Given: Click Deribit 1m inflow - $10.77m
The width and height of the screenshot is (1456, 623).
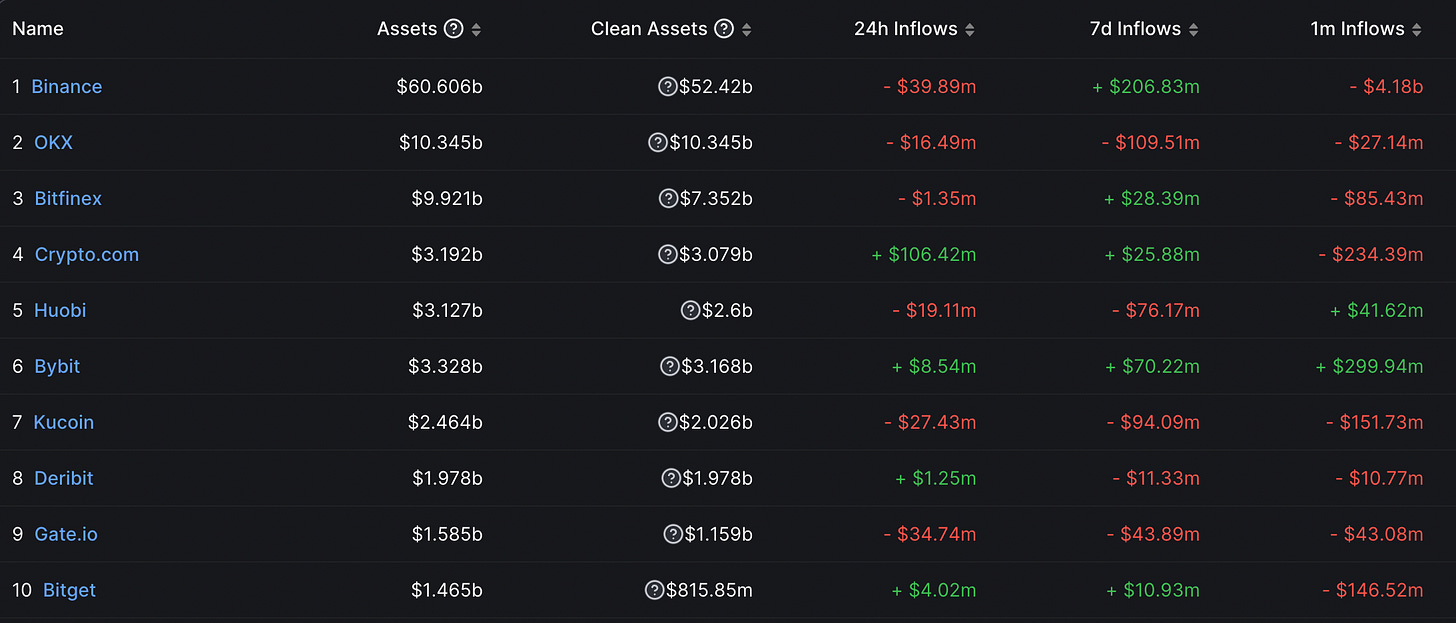Looking at the screenshot, I should click(x=1378, y=479).
